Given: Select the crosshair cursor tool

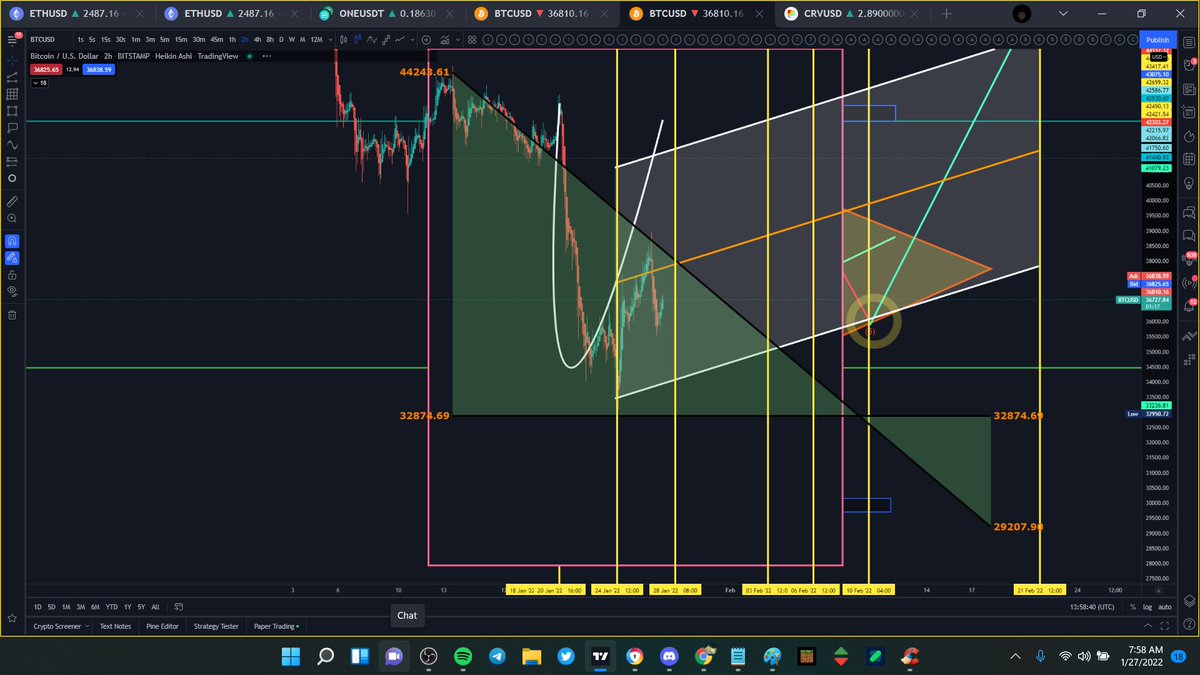Looking at the screenshot, I should click(x=12, y=60).
